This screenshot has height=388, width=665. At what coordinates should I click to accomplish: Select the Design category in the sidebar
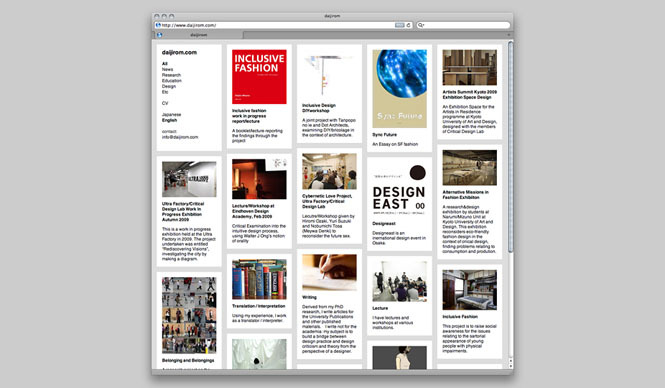point(168,86)
